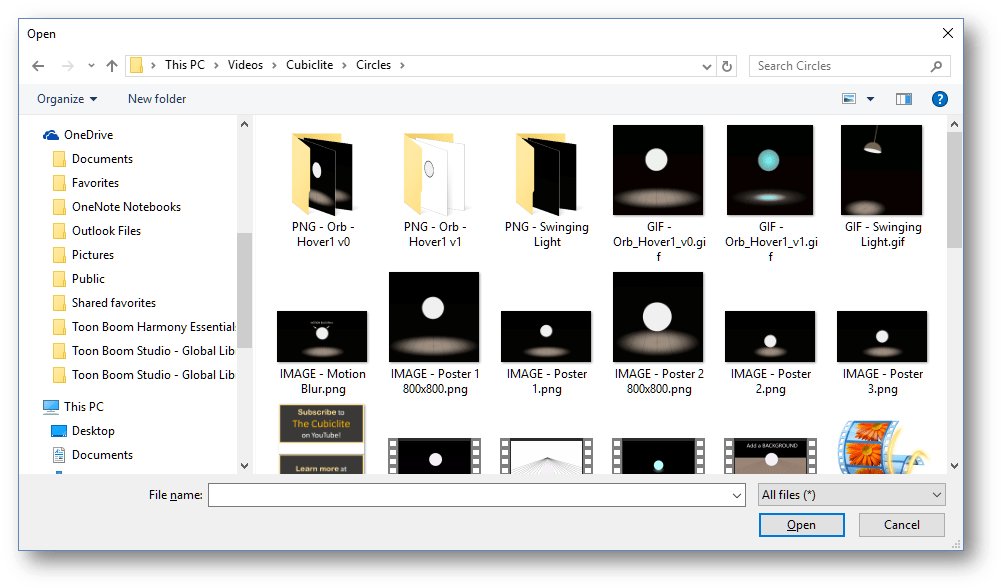
Task: Navigate up to the parent folder
Action: click(112, 65)
